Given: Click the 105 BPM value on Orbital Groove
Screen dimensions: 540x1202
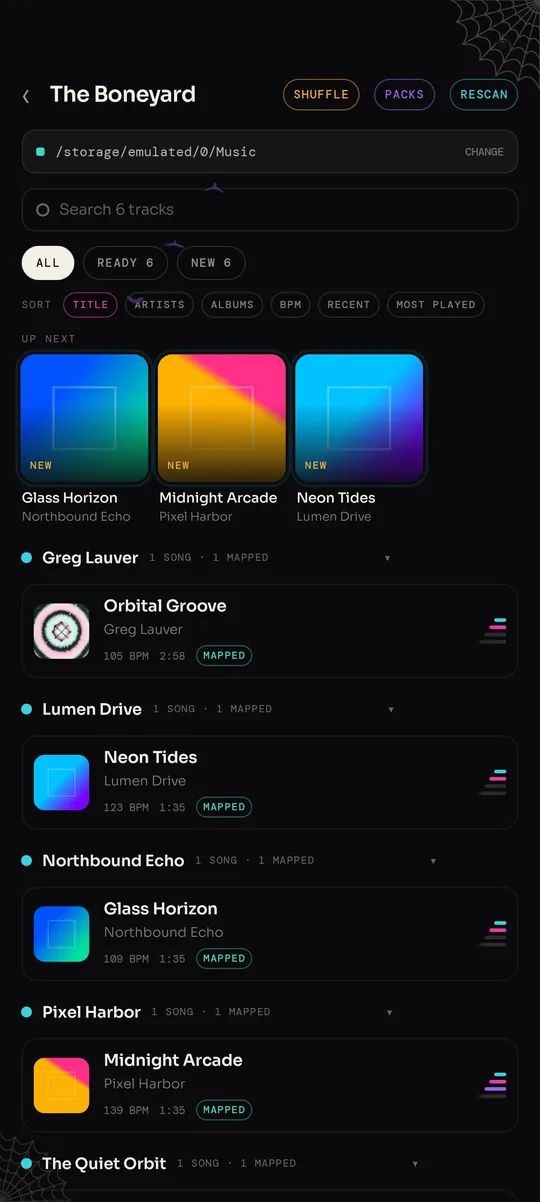Looking at the screenshot, I should pyautogui.click(x=126, y=656).
